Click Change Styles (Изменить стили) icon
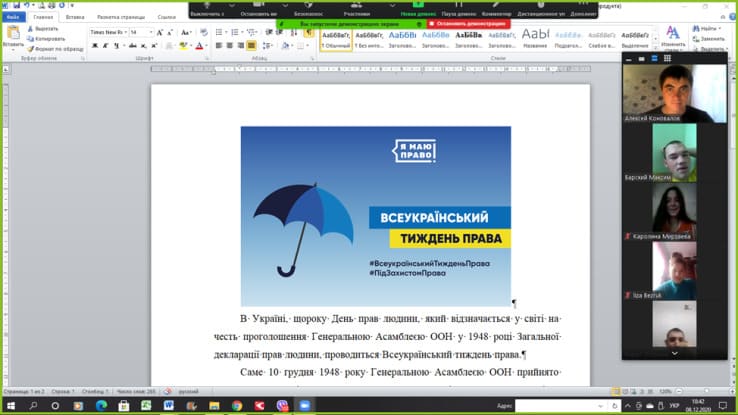Viewport: 738px width, 415px height. pos(673,33)
